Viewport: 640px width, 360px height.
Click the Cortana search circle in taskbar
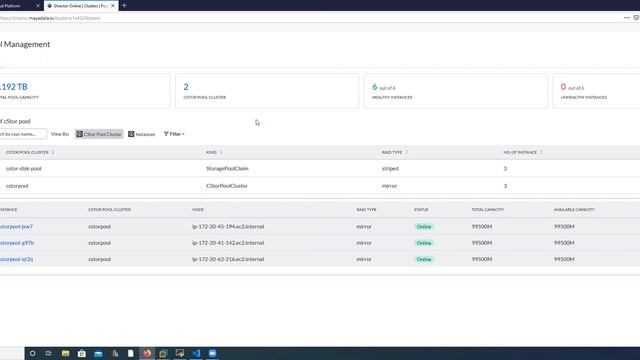32,353
